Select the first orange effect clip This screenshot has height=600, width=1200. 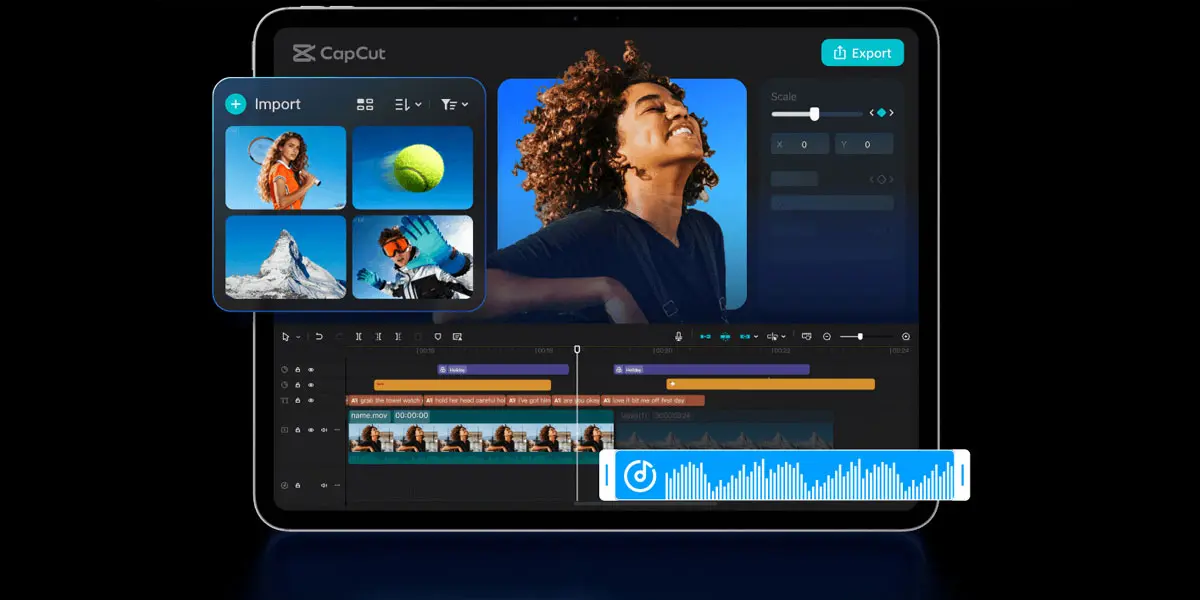click(x=462, y=384)
